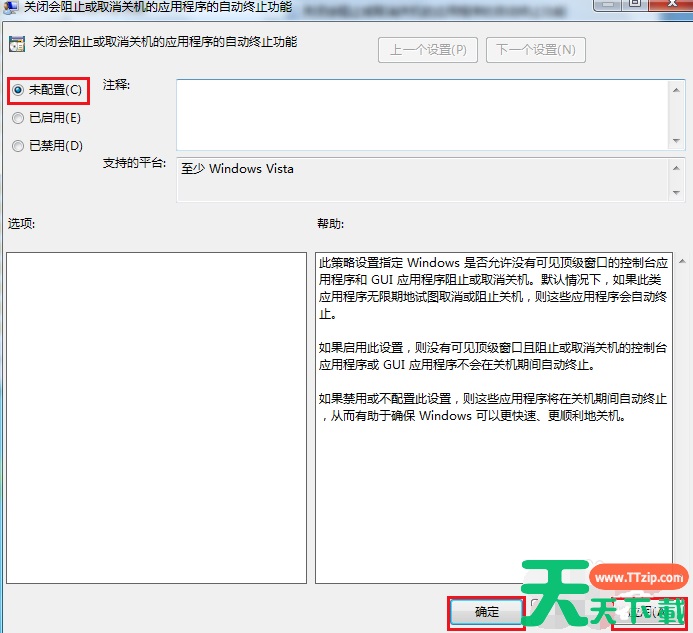Confirm with the 确定 button
Image resolution: width=693 pixels, height=633 pixels.
pyautogui.click(x=486, y=612)
